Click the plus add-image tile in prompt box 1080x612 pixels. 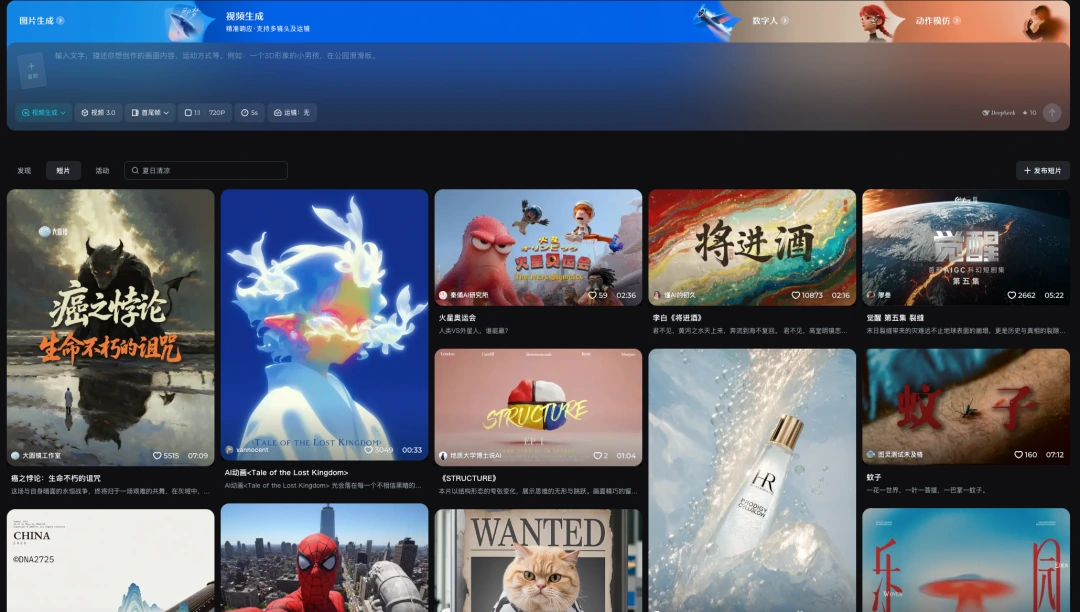pyautogui.click(x=32, y=70)
